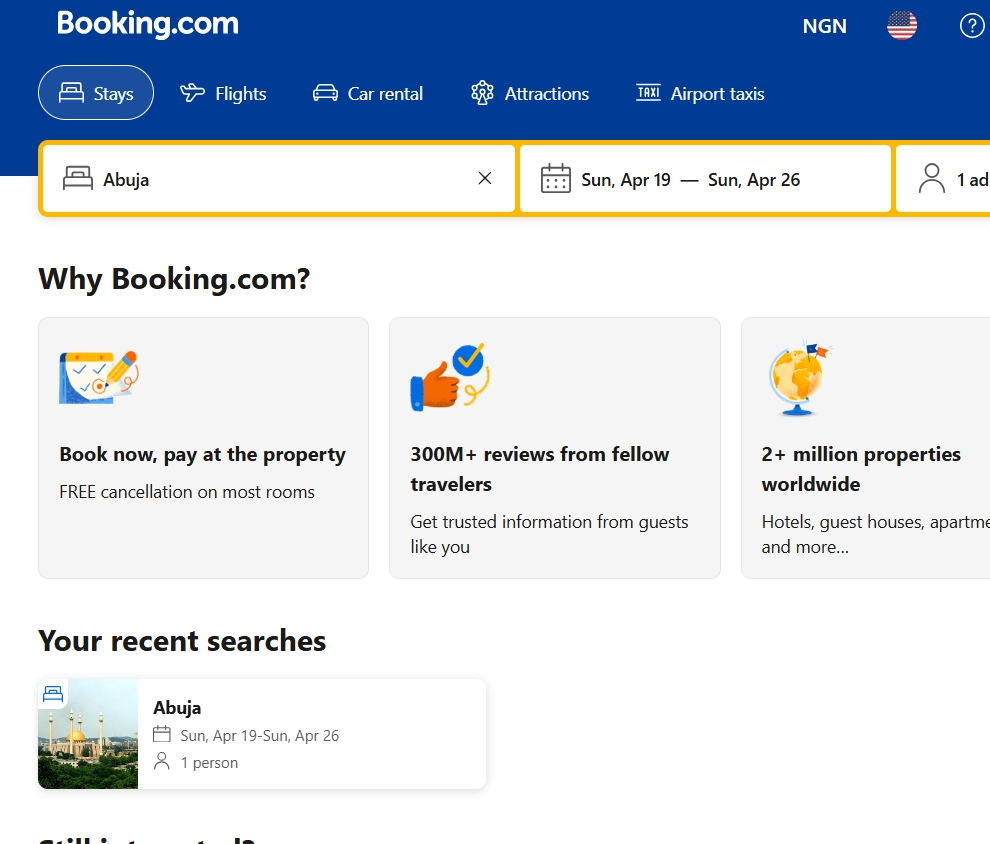Viewport: 990px width, 844px height.
Task: Click the globe with flag illustration
Action: tap(799, 379)
